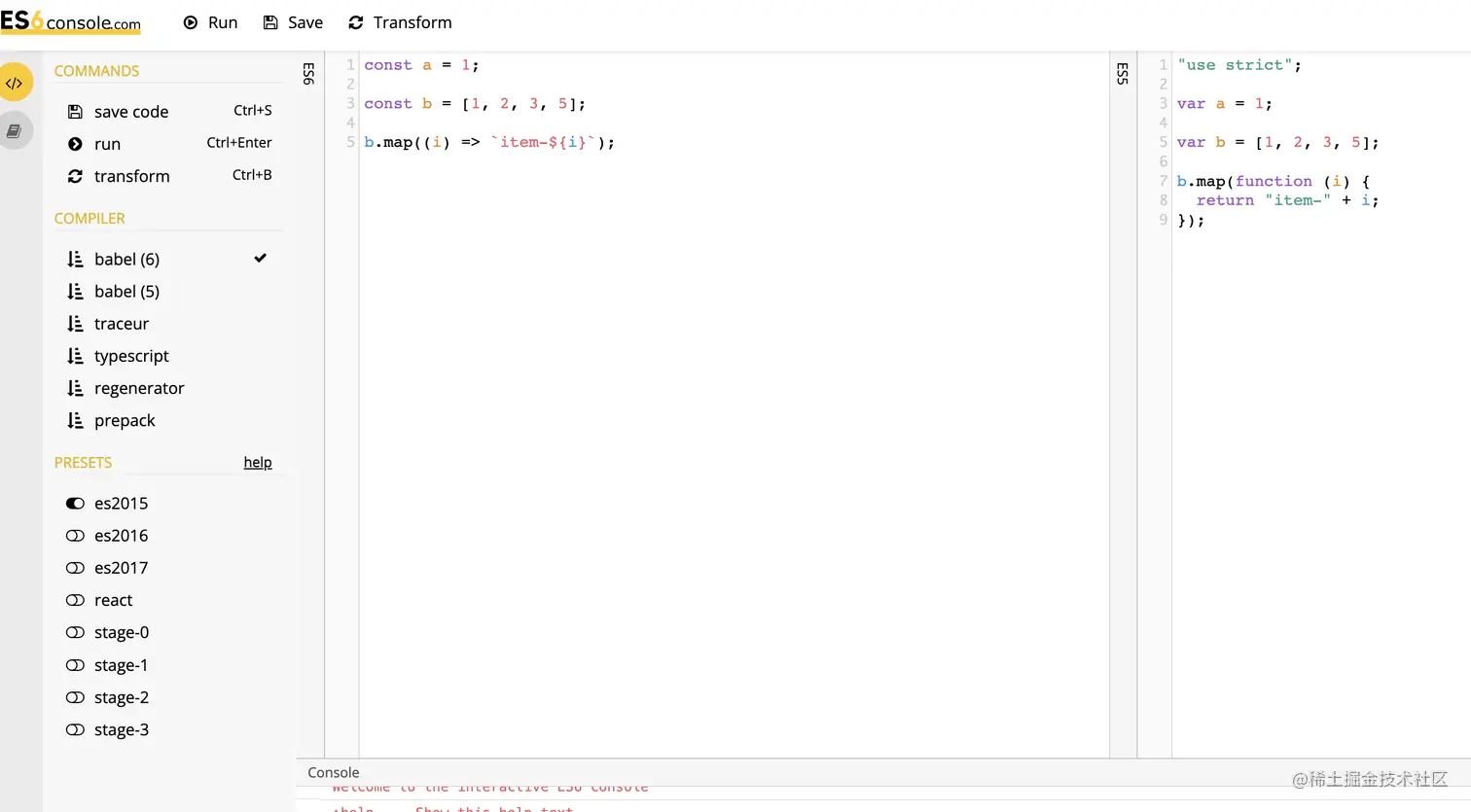Open the Console panel tab
Viewport: 1471px width, 812px height.
tap(333, 771)
